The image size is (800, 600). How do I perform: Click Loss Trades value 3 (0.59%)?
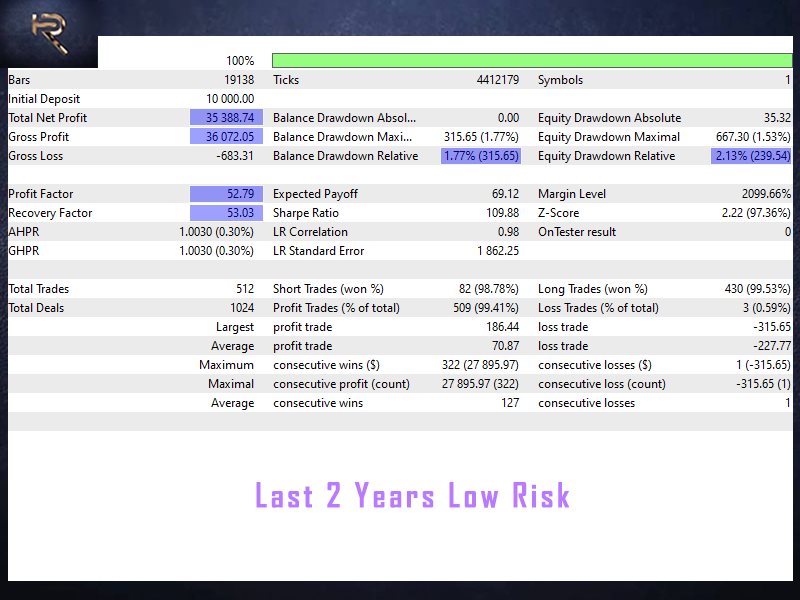click(x=766, y=308)
